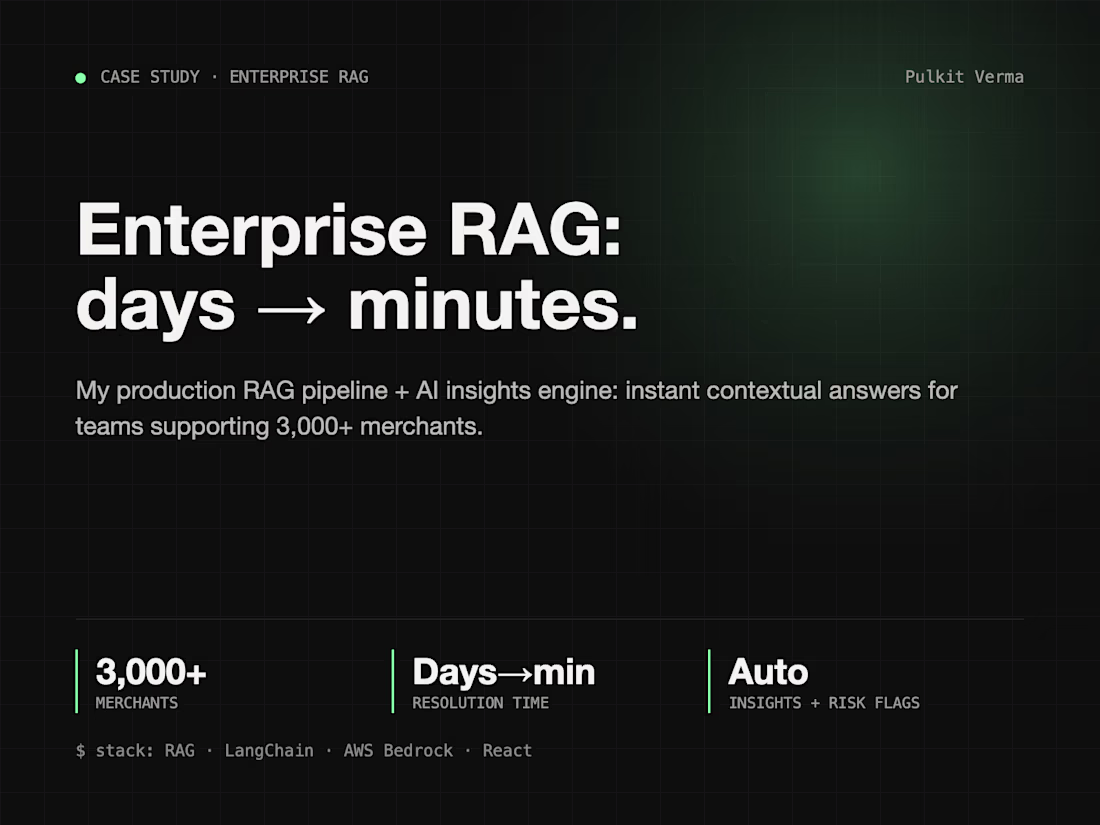Image resolution: width=1100 pixels, height=825 pixels.
Task: Click the Auto stat heading
Action: pos(768,671)
